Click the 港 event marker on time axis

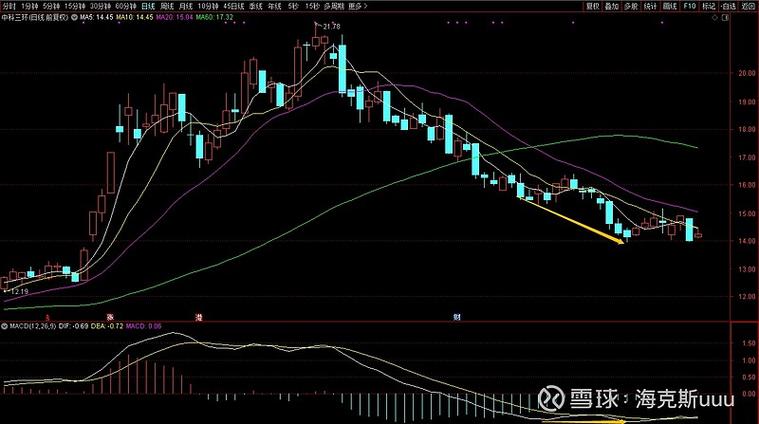(x=198, y=317)
